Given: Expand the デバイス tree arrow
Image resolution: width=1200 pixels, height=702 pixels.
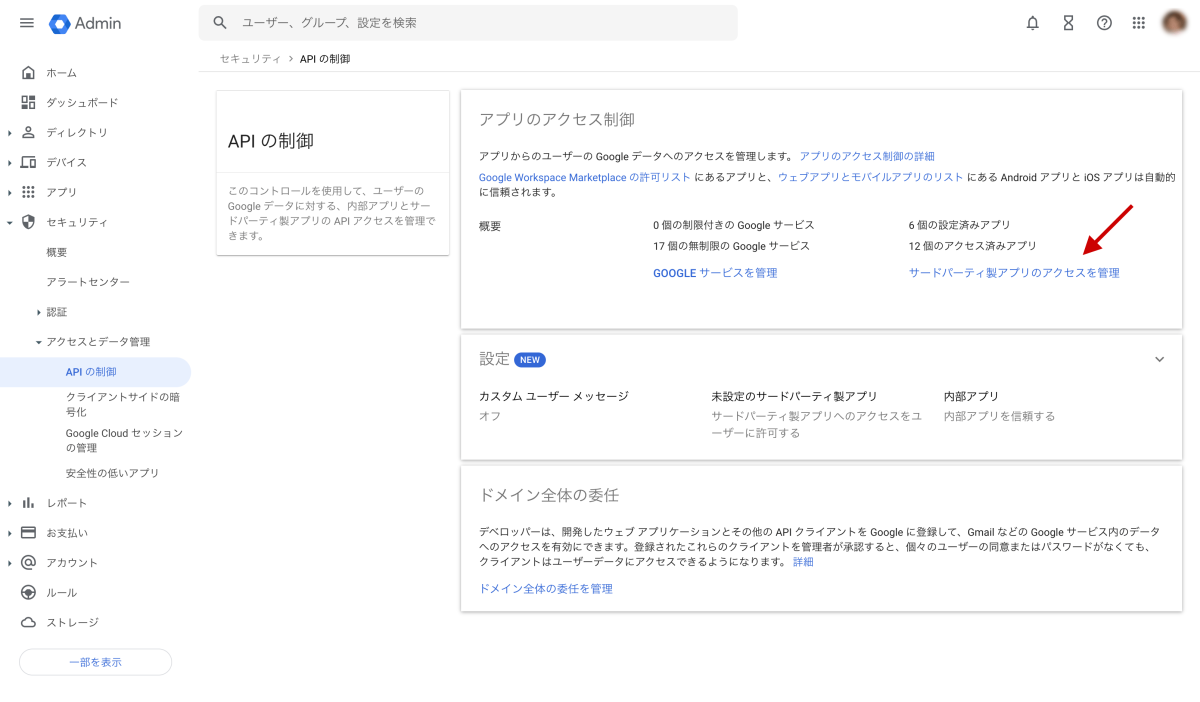Looking at the screenshot, I should pyautogui.click(x=9, y=162).
